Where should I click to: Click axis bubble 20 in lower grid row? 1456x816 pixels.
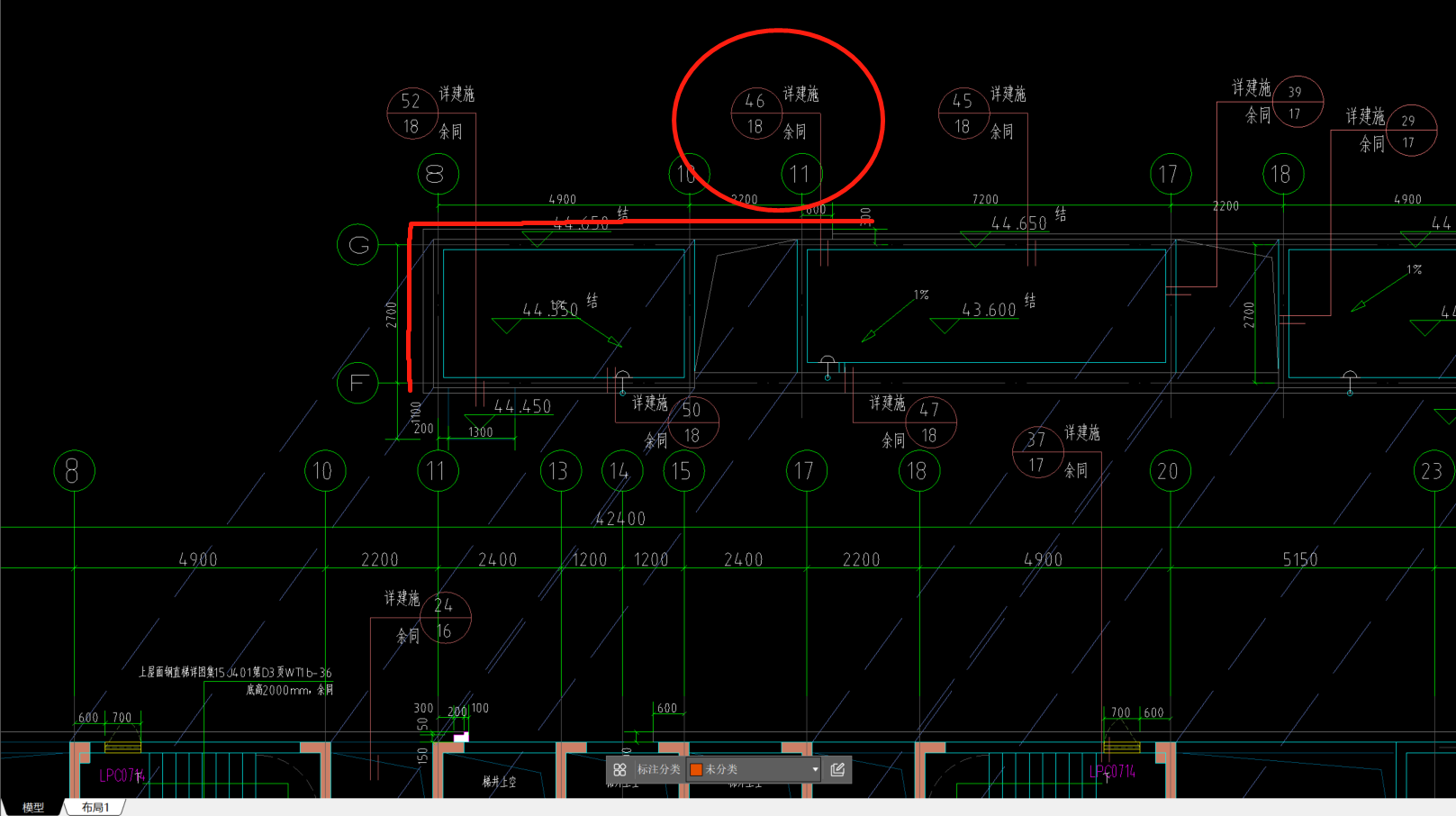click(1170, 471)
